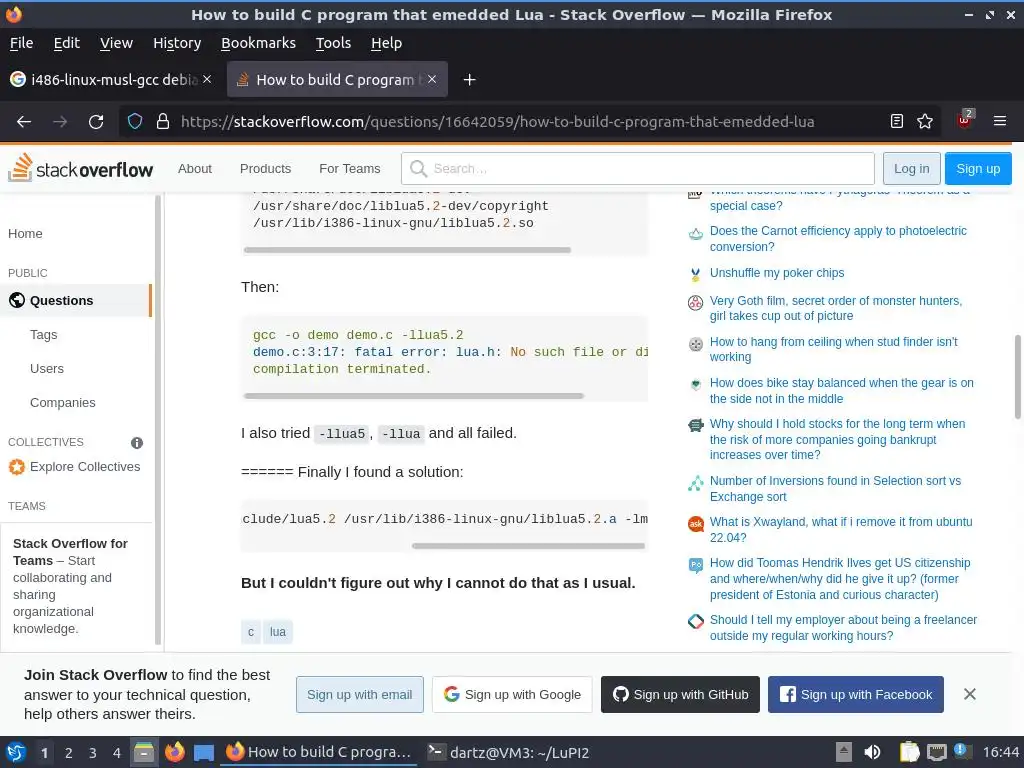The height and width of the screenshot is (768, 1024).
Task: Open the Edit menu
Action: (67, 43)
